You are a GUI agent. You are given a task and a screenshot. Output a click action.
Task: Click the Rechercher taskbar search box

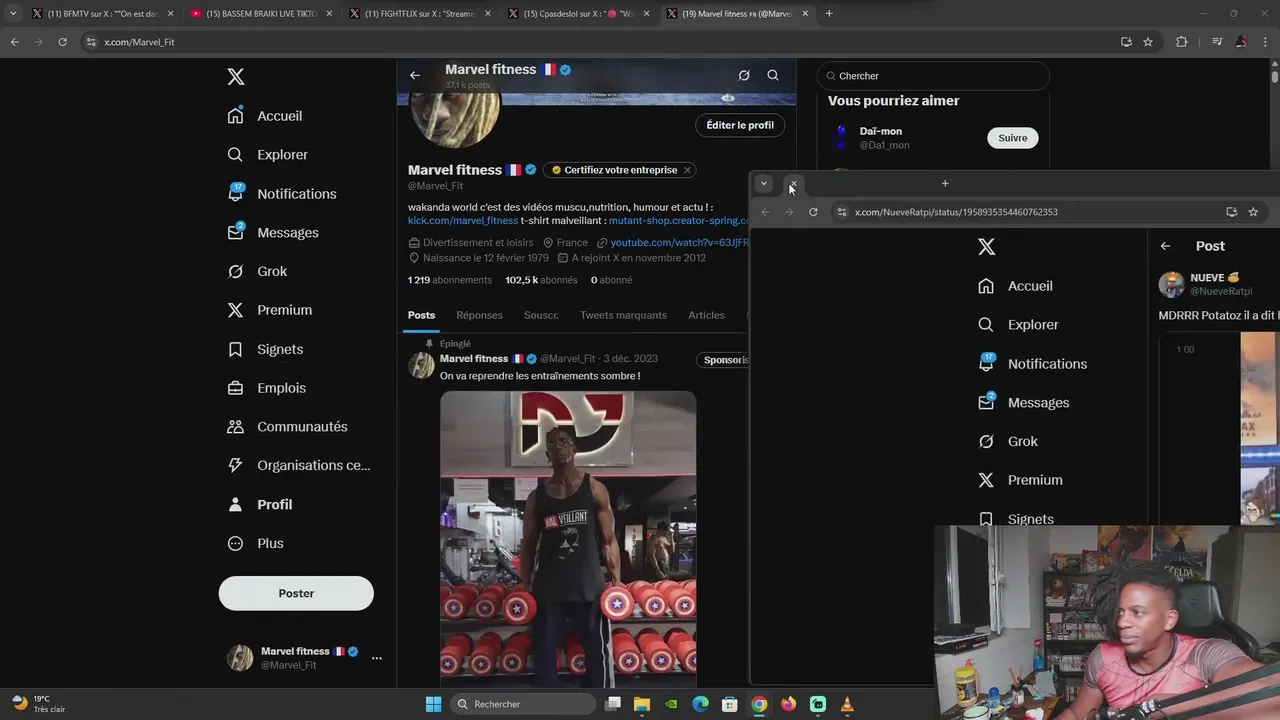(521, 704)
